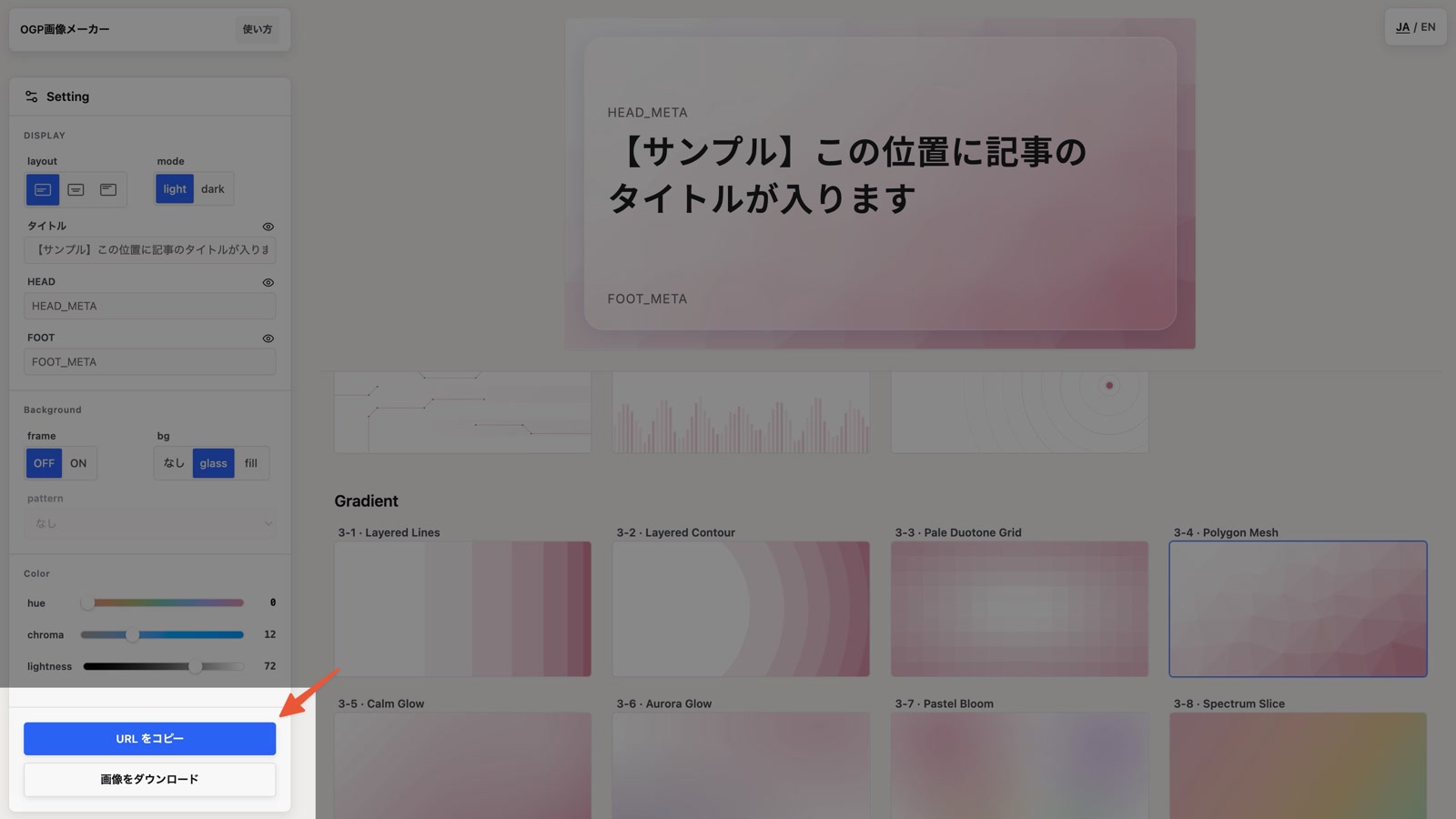The width and height of the screenshot is (1456, 819).
Task: Select the third top-aligned layout icon
Action: (x=108, y=189)
